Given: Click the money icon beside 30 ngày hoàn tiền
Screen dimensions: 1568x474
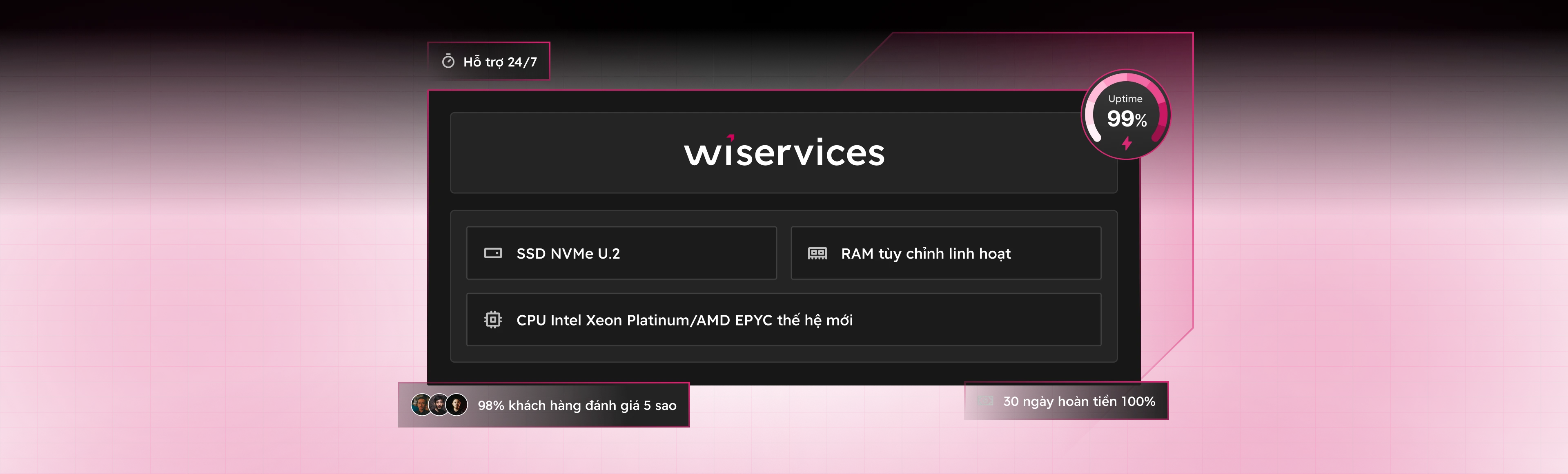Looking at the screenshot, I should (x=985, y=401).
